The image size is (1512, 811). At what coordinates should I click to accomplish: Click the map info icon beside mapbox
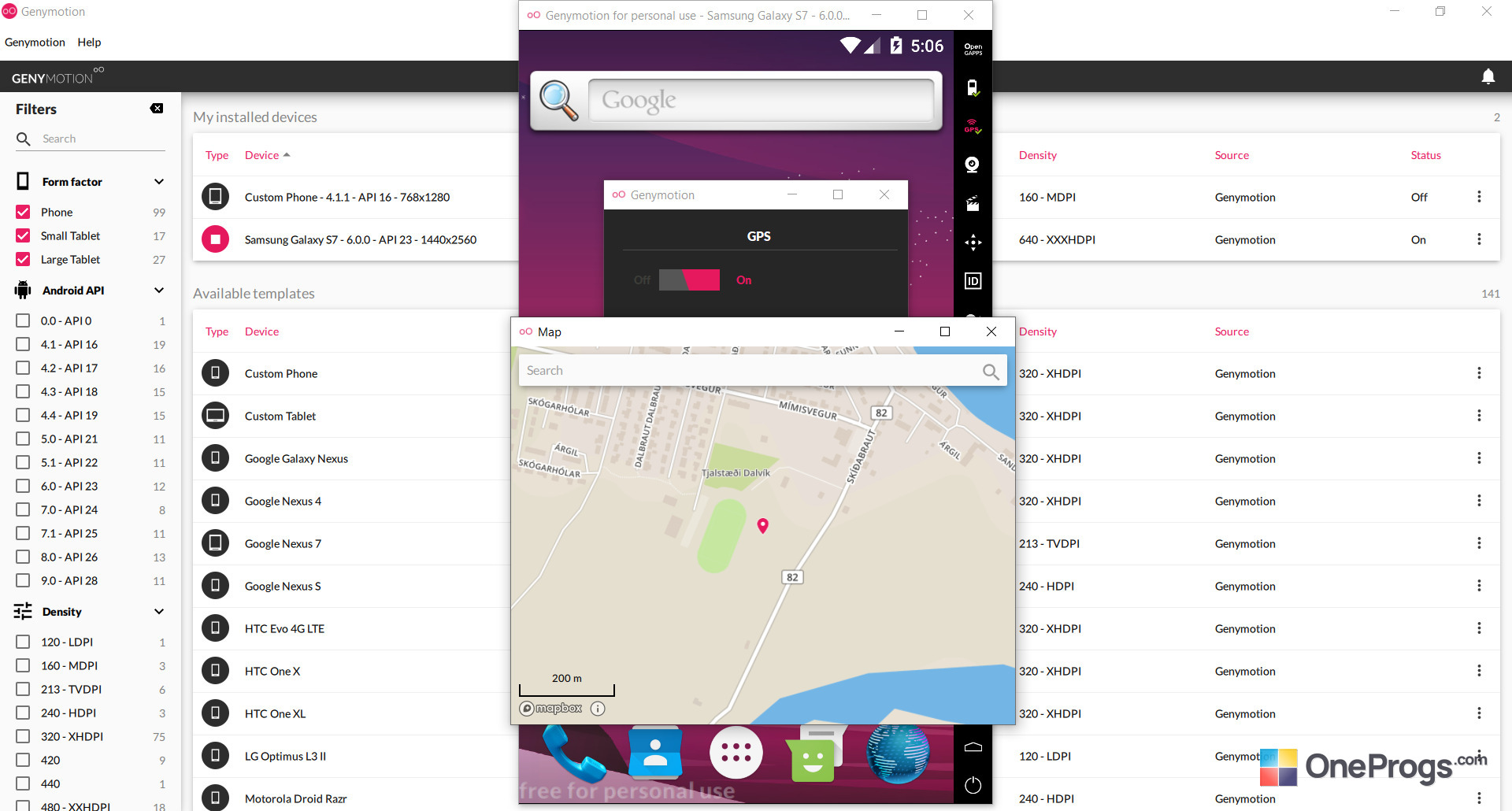598,709
